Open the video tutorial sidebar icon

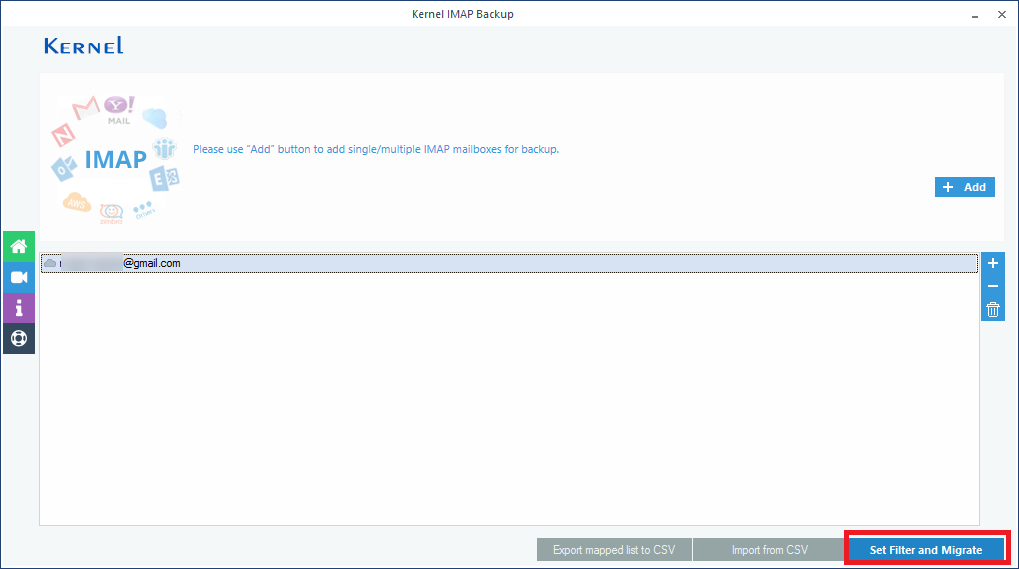pyautogui.click(x=19, y=277)
